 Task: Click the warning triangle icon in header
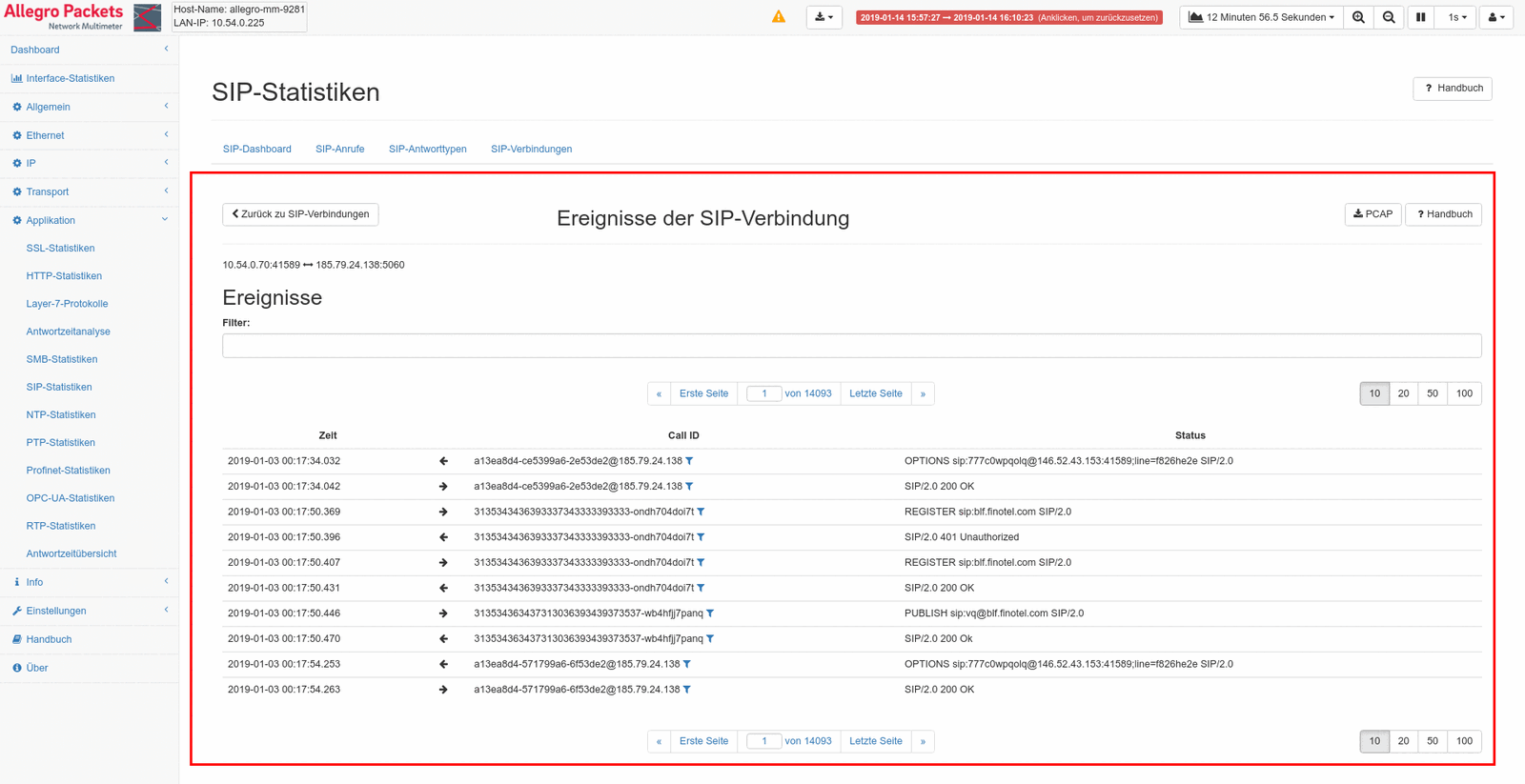coord(779,17)
